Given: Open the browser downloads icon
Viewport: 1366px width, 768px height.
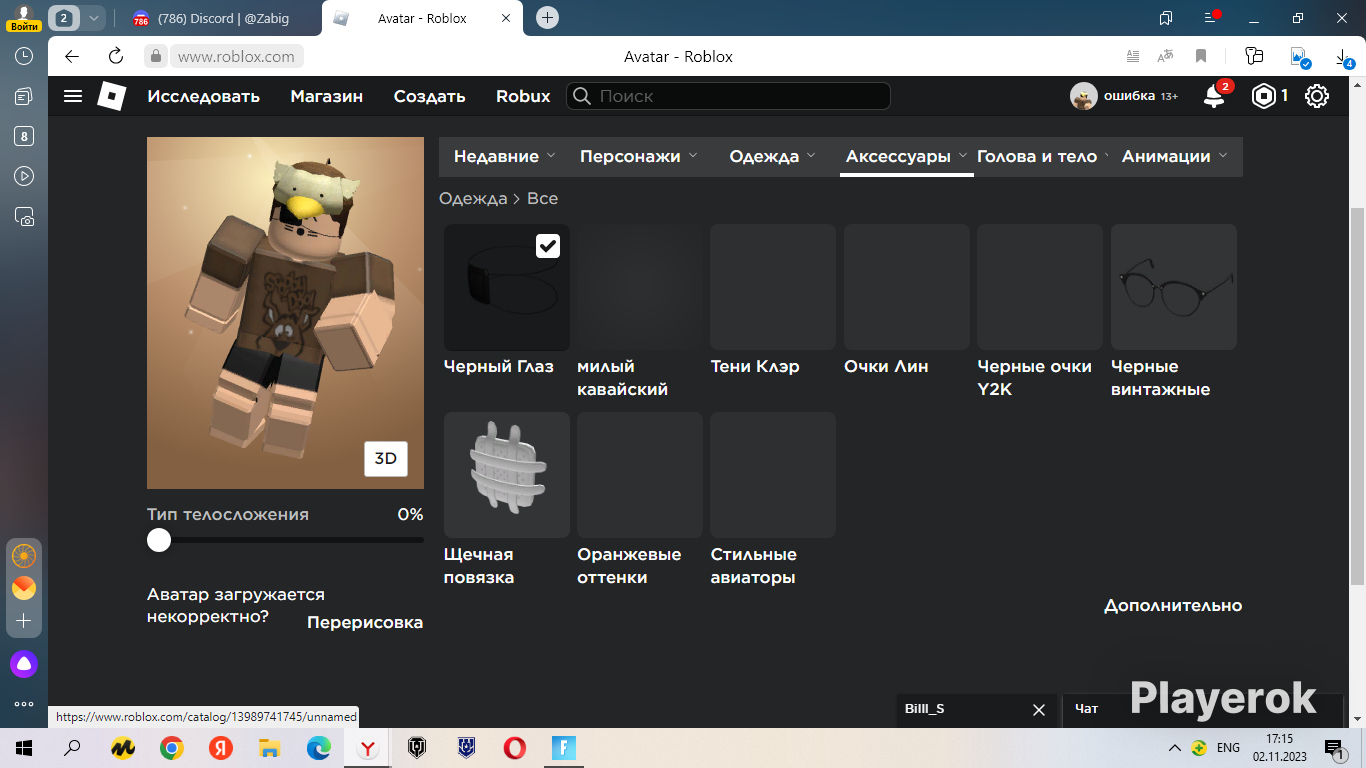Looking at the screenshot, I should 1344,58.
